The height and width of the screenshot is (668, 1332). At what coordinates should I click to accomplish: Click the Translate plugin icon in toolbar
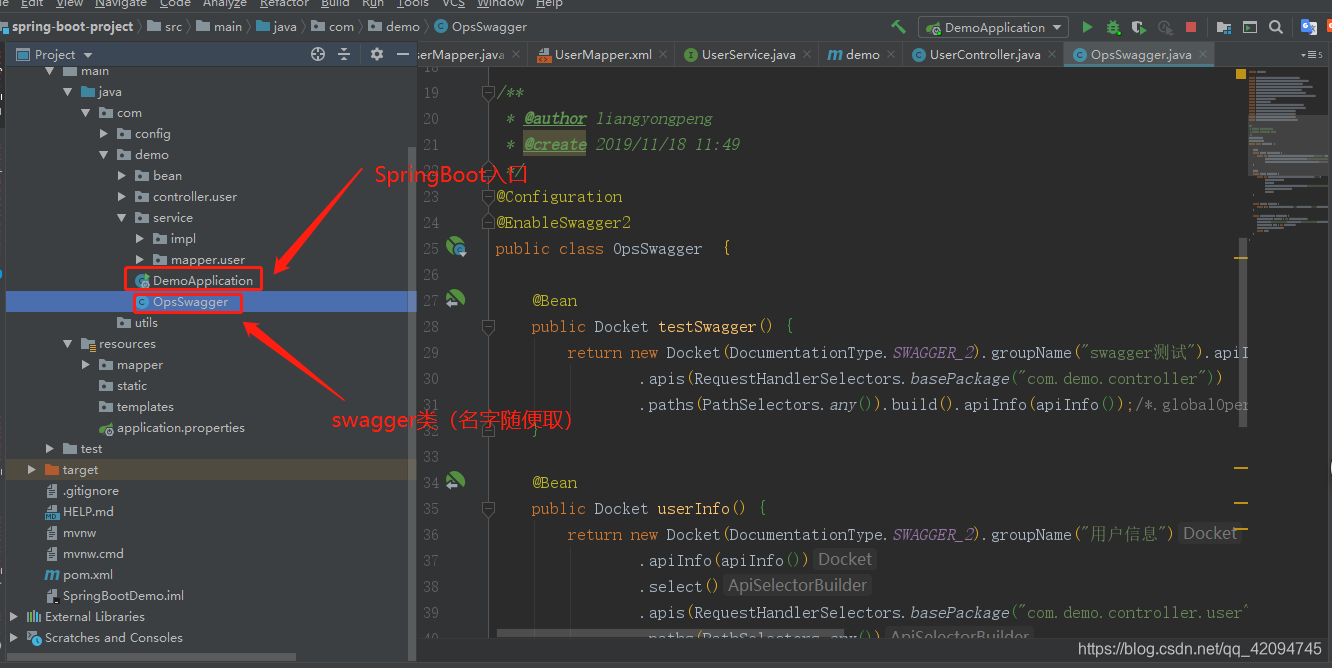[1309, 27]
